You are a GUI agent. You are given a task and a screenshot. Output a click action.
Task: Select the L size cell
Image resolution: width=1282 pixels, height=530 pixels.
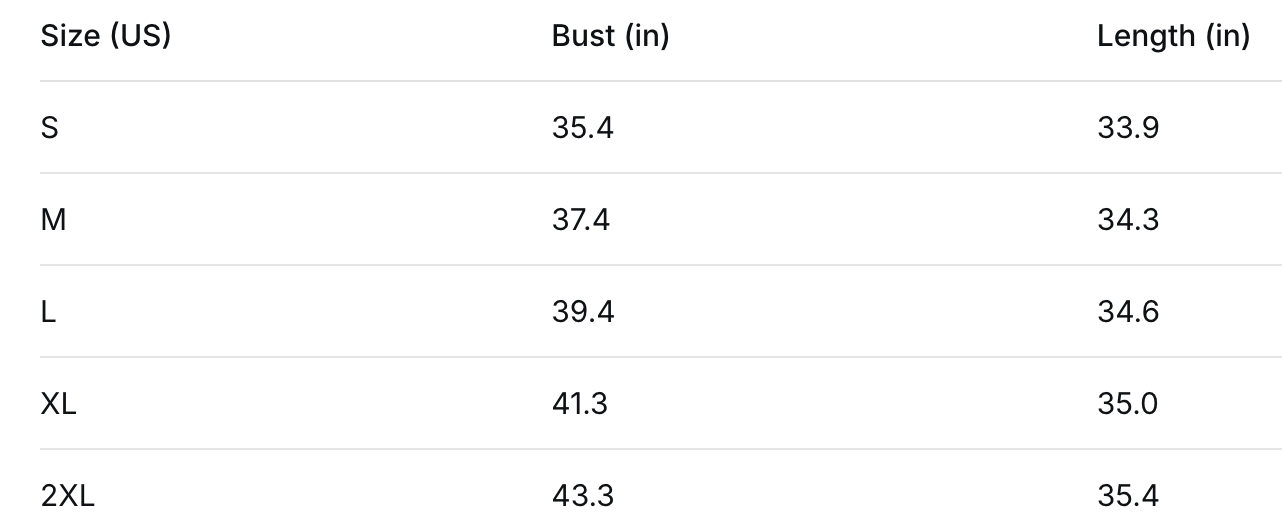(48, 312)
